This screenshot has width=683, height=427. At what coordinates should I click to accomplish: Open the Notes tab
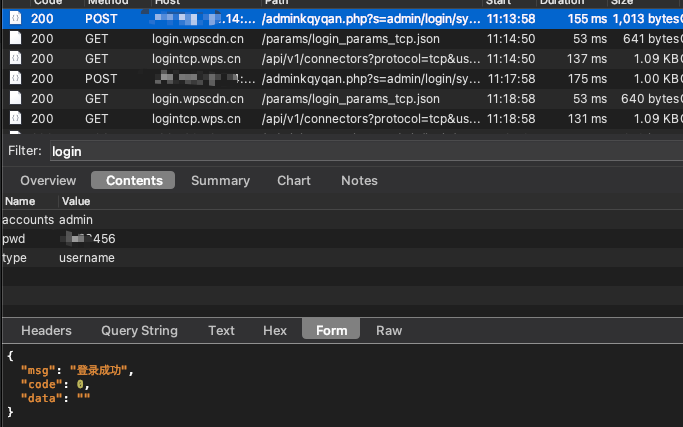359,180
